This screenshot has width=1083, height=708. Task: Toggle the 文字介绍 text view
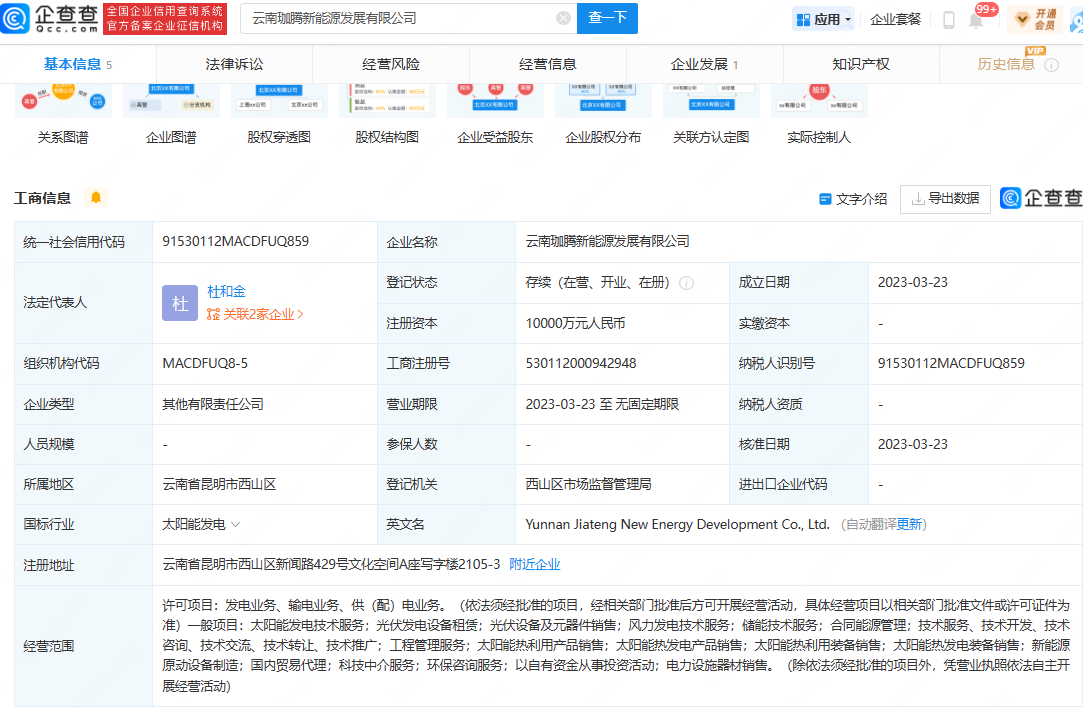(x=853, y=199)
